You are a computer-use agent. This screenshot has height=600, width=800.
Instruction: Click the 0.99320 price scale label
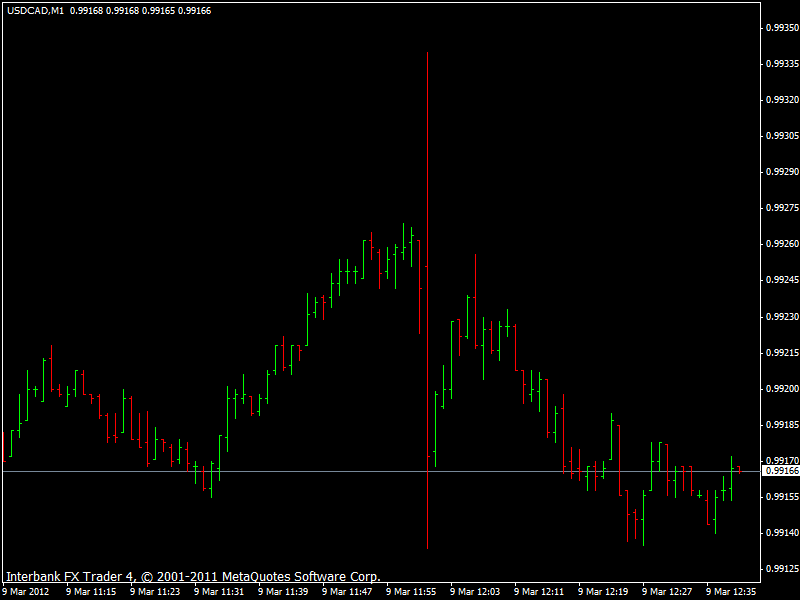click(x=782, y=99)
